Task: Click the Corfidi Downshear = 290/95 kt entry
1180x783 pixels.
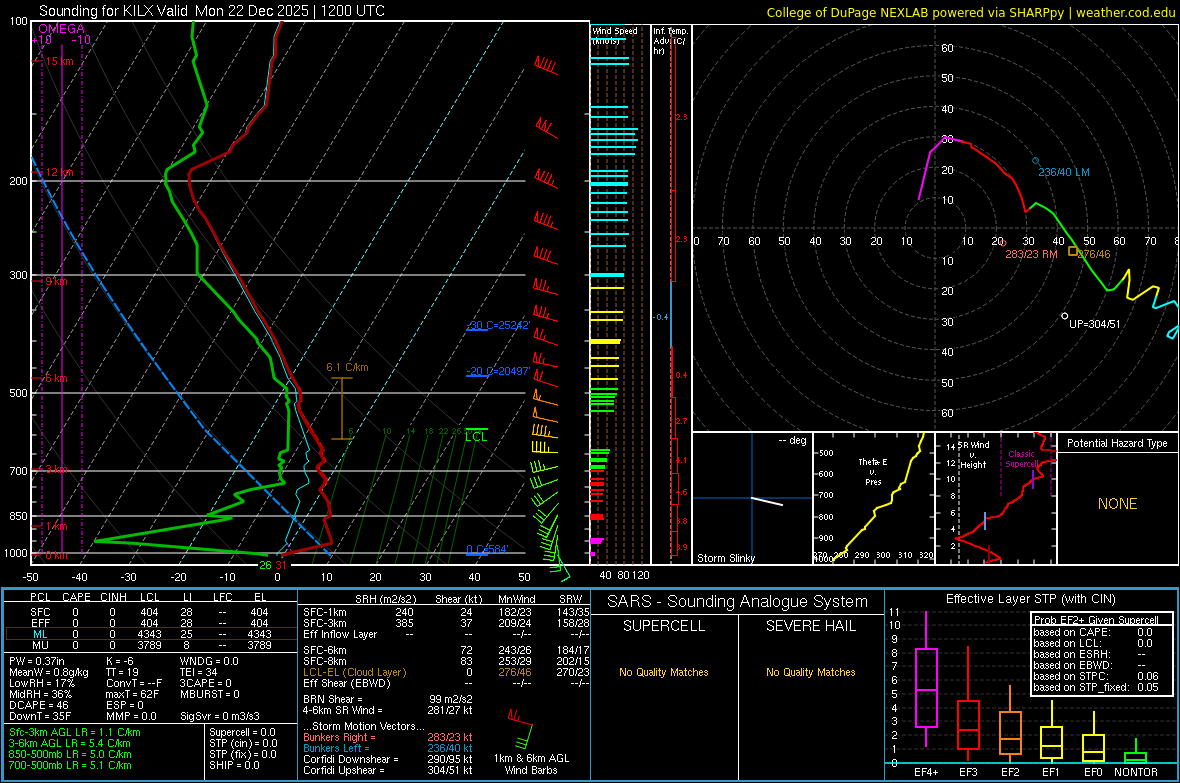Action: tap(388, 760)
